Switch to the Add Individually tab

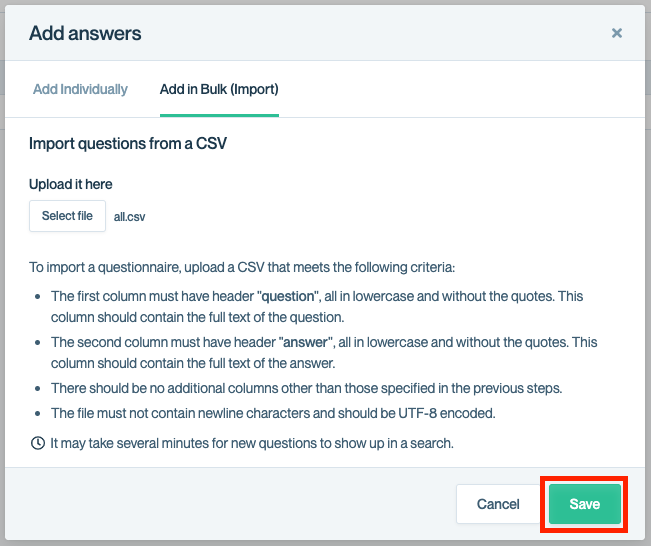(x=80, y=89)
